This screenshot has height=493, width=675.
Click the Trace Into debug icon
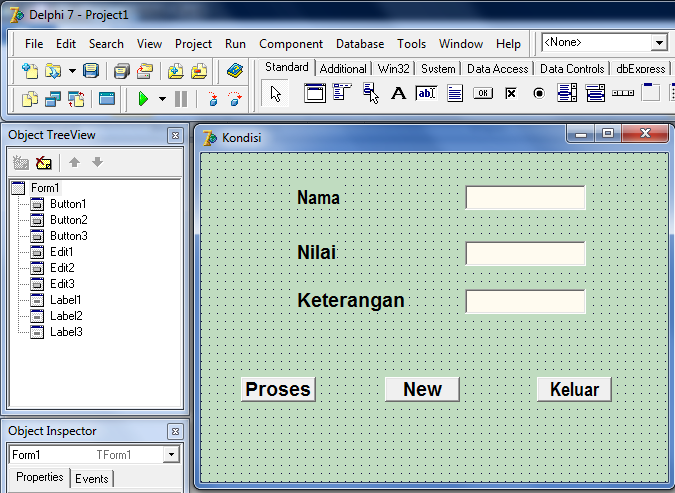tap(213, 99)
